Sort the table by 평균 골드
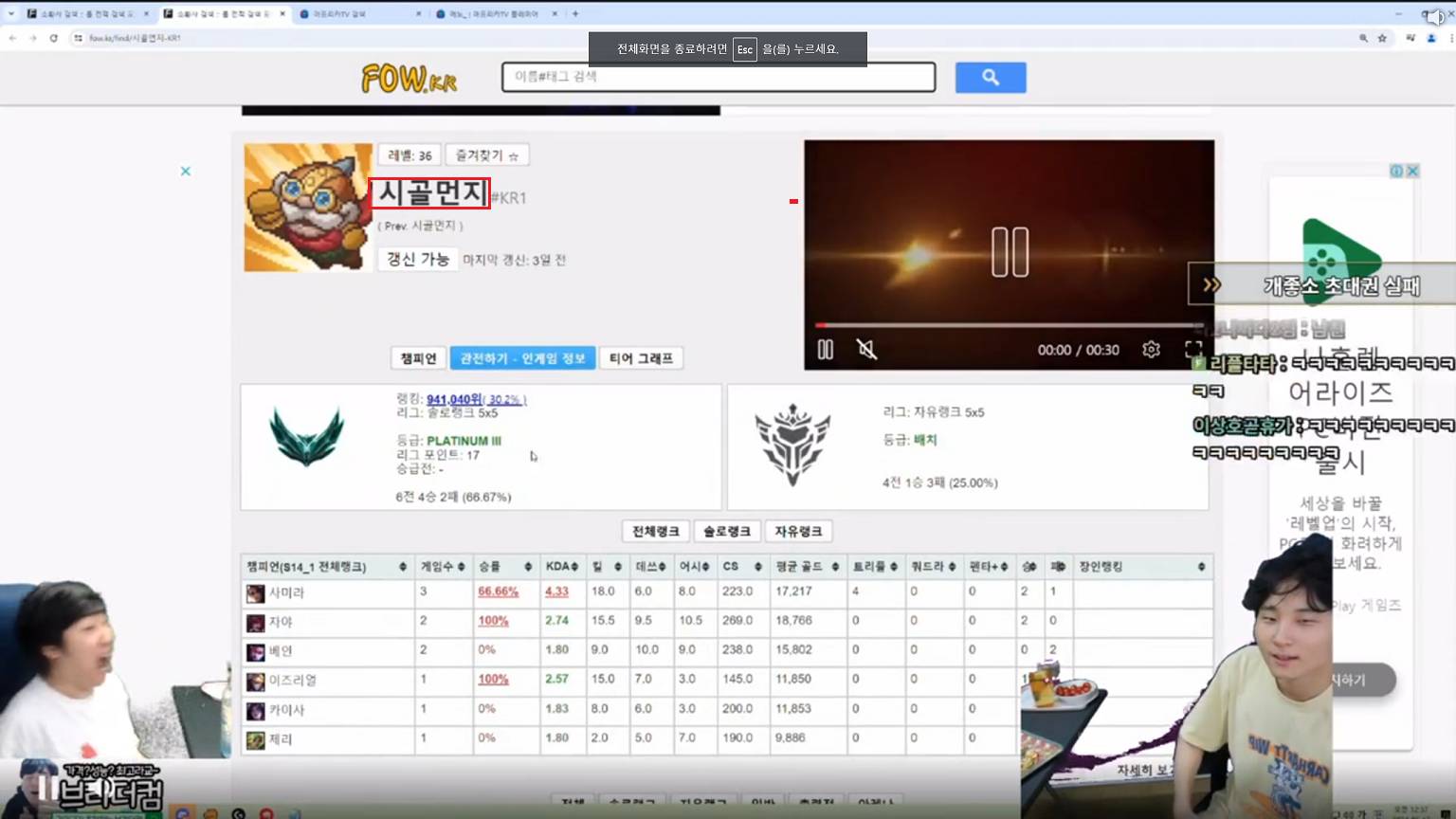 pyautogui.click(x=808, y=567)
